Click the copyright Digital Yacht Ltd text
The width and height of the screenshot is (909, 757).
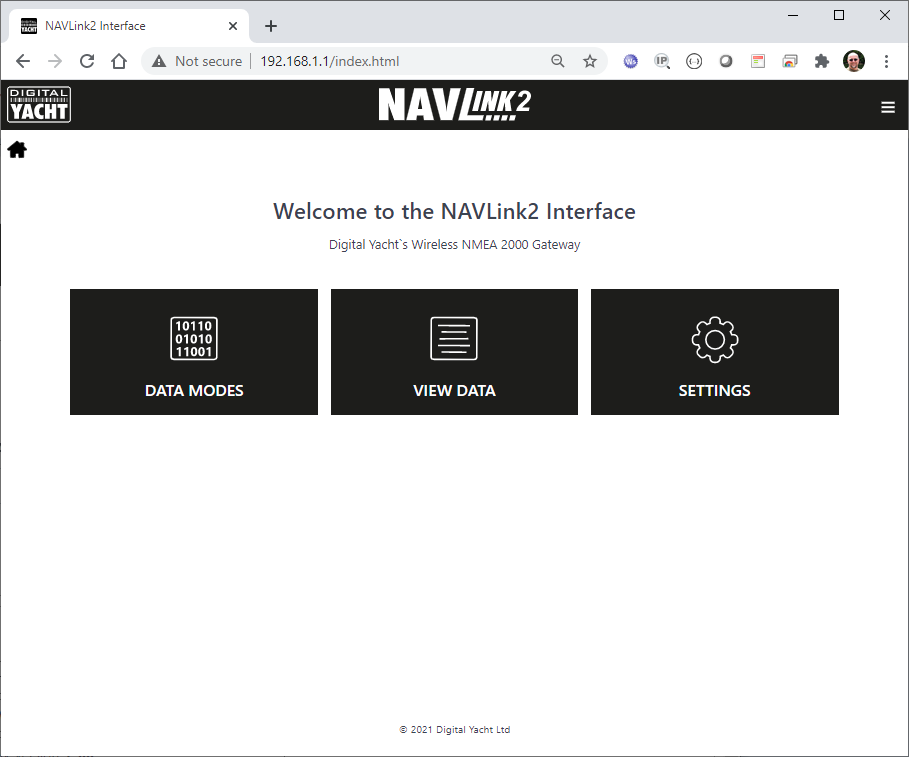[x=454, y=729]
